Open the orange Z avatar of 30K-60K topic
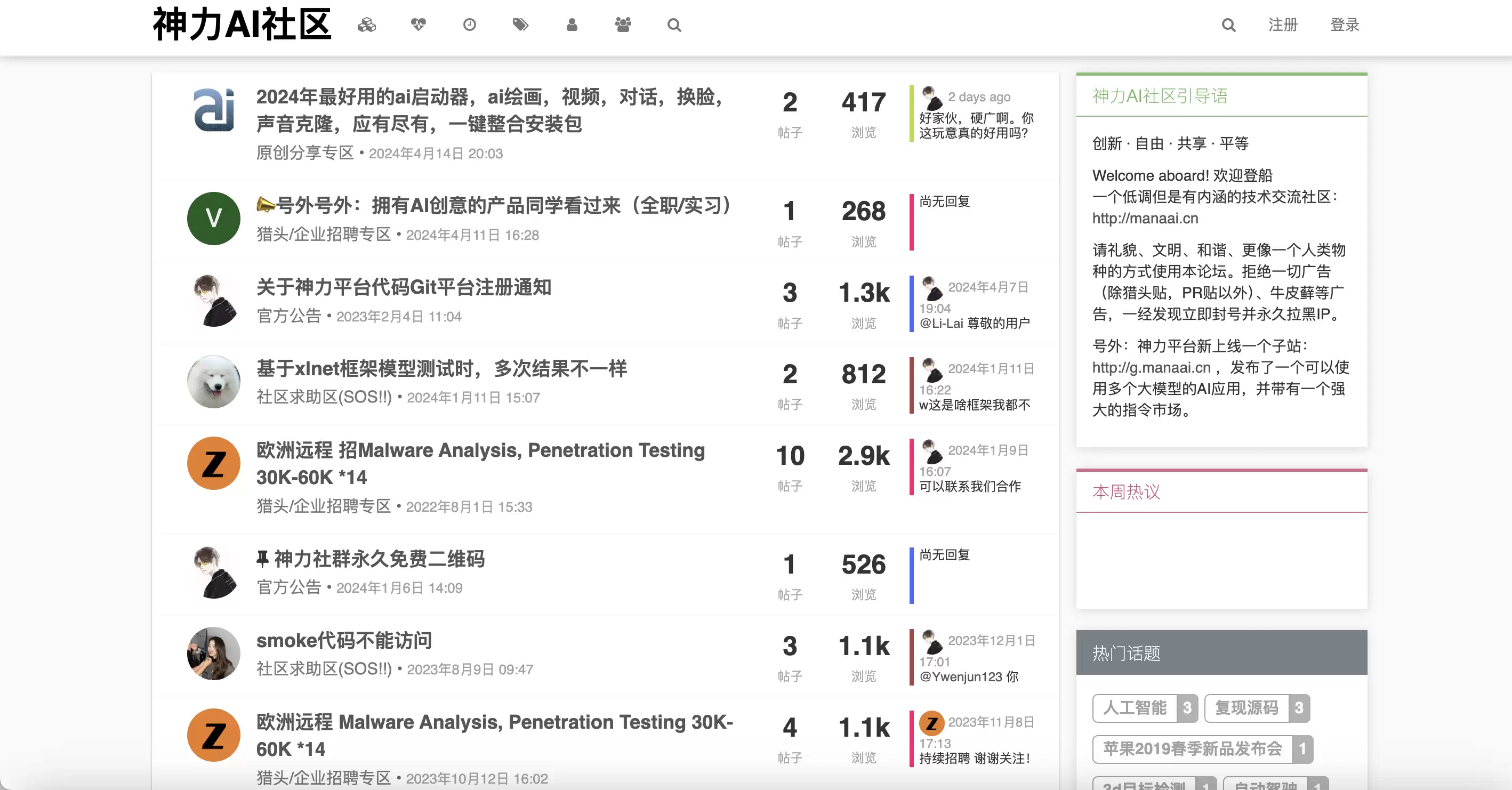1512x790 pixels. [x=214, y=463]
